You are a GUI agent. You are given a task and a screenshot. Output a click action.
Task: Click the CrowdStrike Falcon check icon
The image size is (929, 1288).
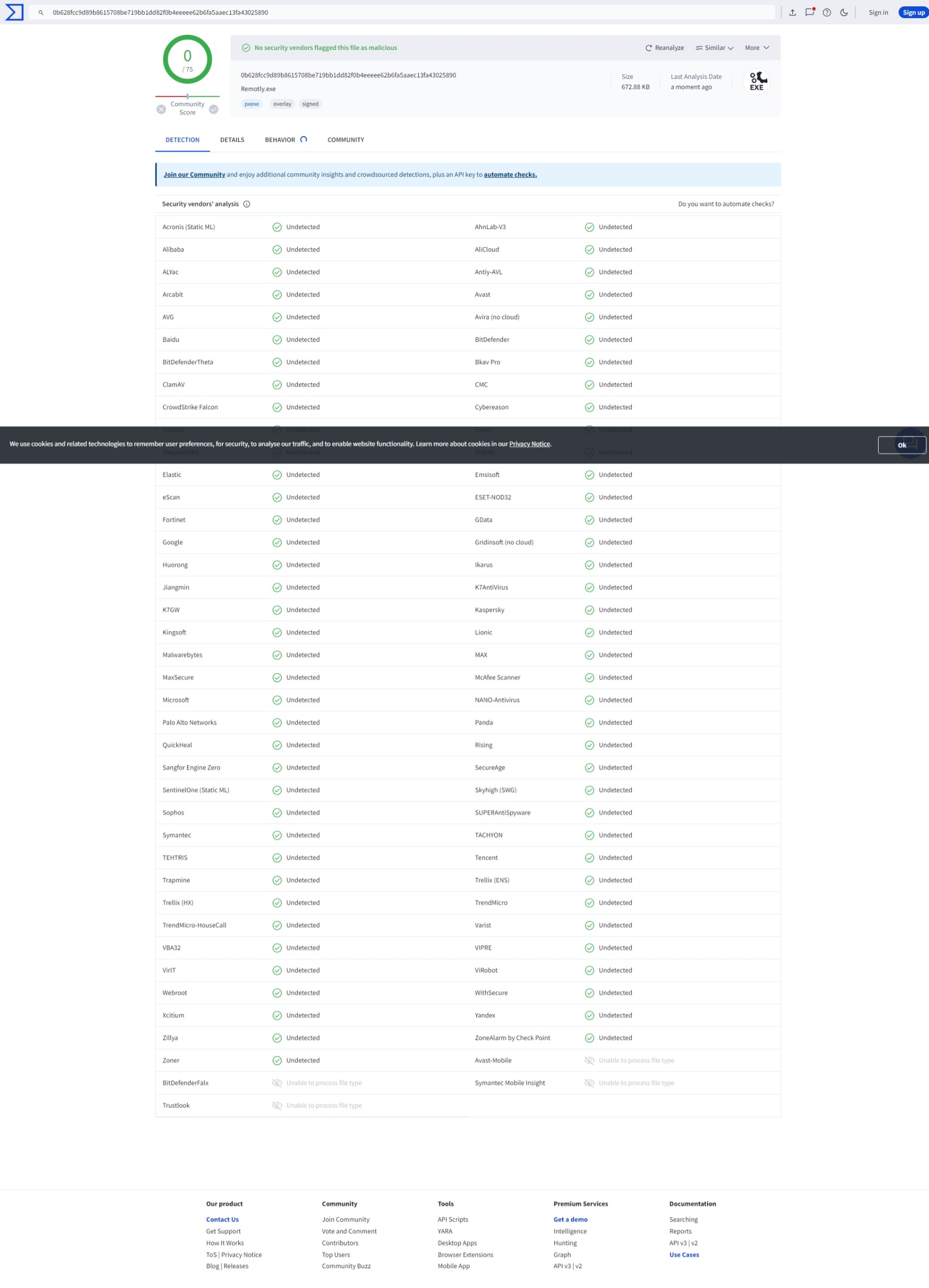click(x=277, y=407)
